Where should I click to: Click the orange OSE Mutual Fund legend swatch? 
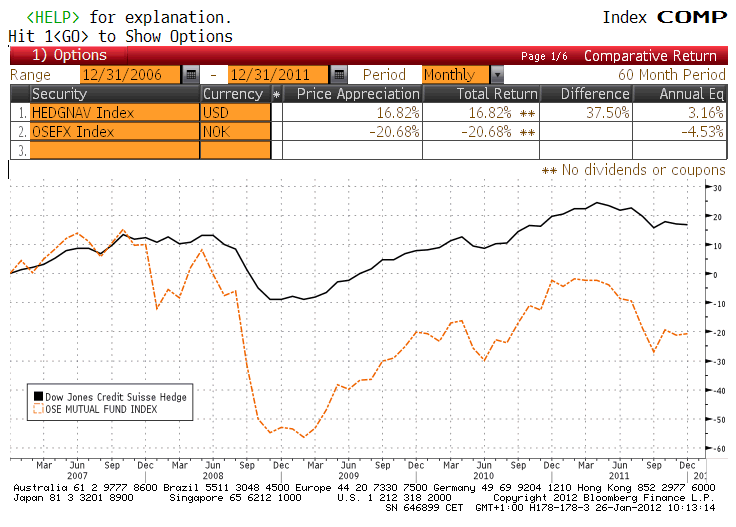click(38, 409)
